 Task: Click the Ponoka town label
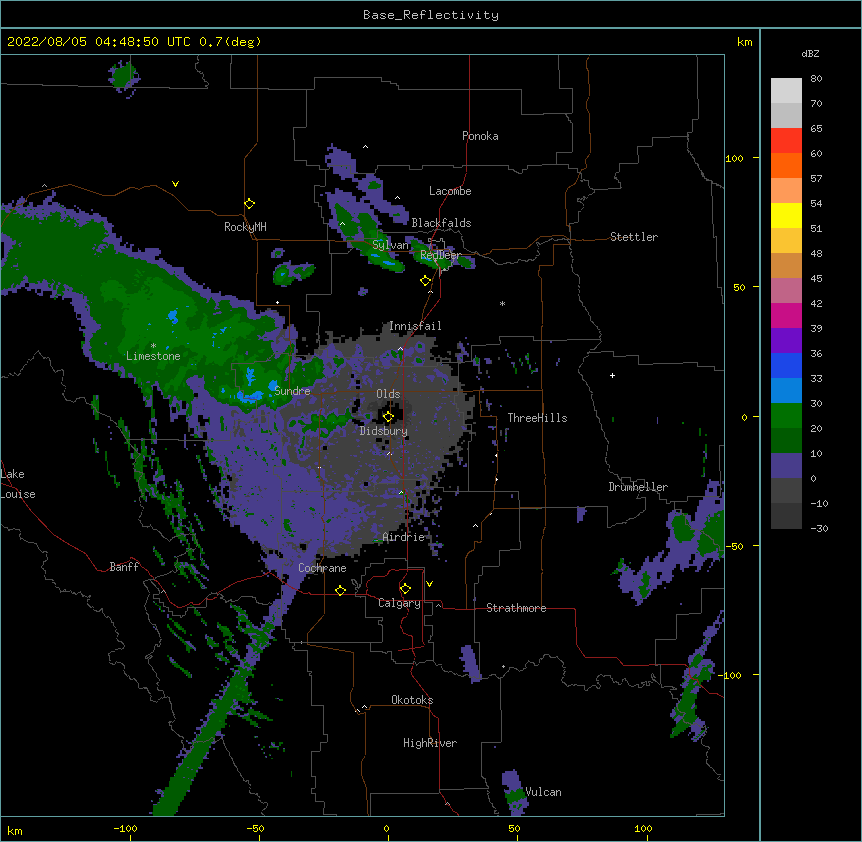click(480, 136)
